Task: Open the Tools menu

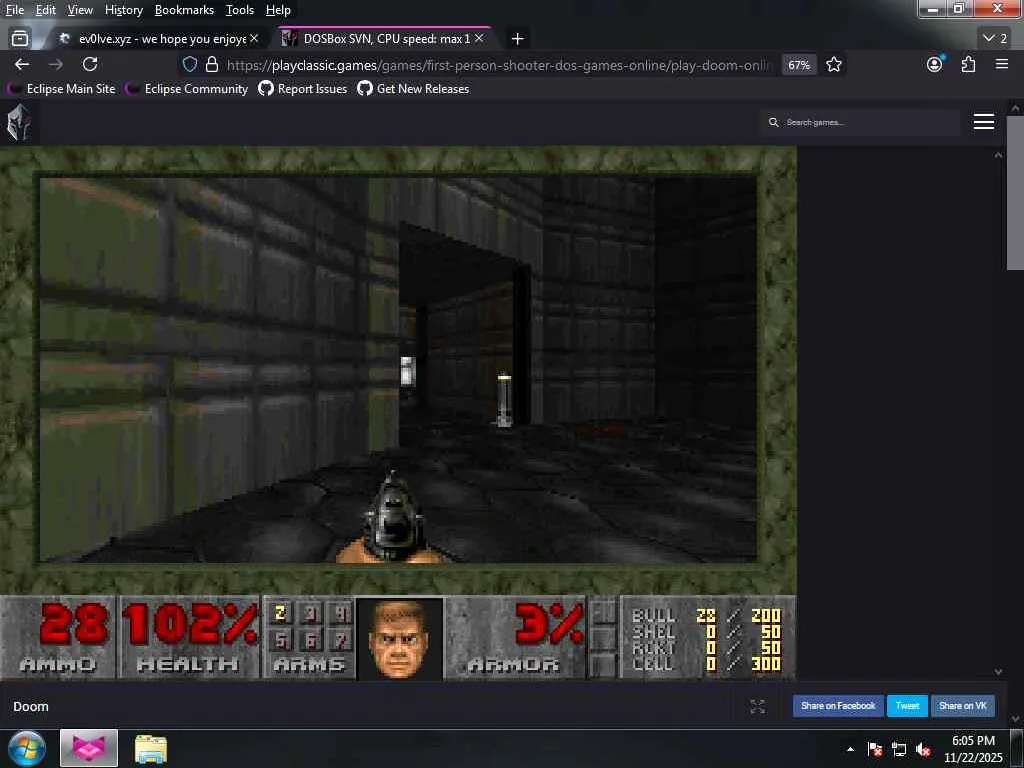Action: coord(240,10)
